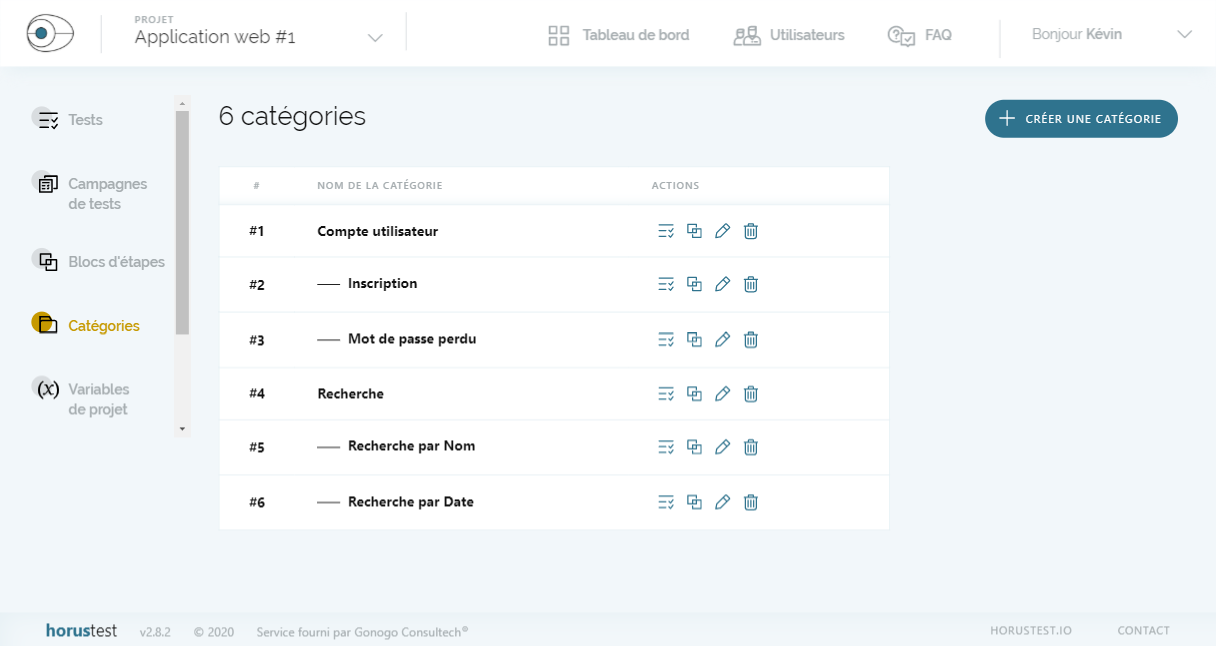Delete the Recherche par Date category
This screenshot has height=646, width=1216.
coord(751,502)
